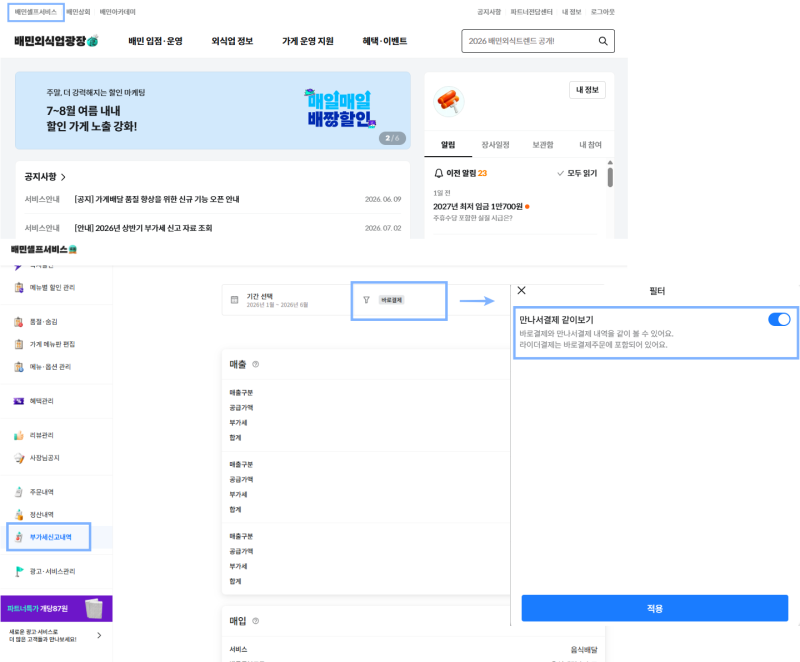Click the calendar icon in 기간 선택

pos(234,300)
